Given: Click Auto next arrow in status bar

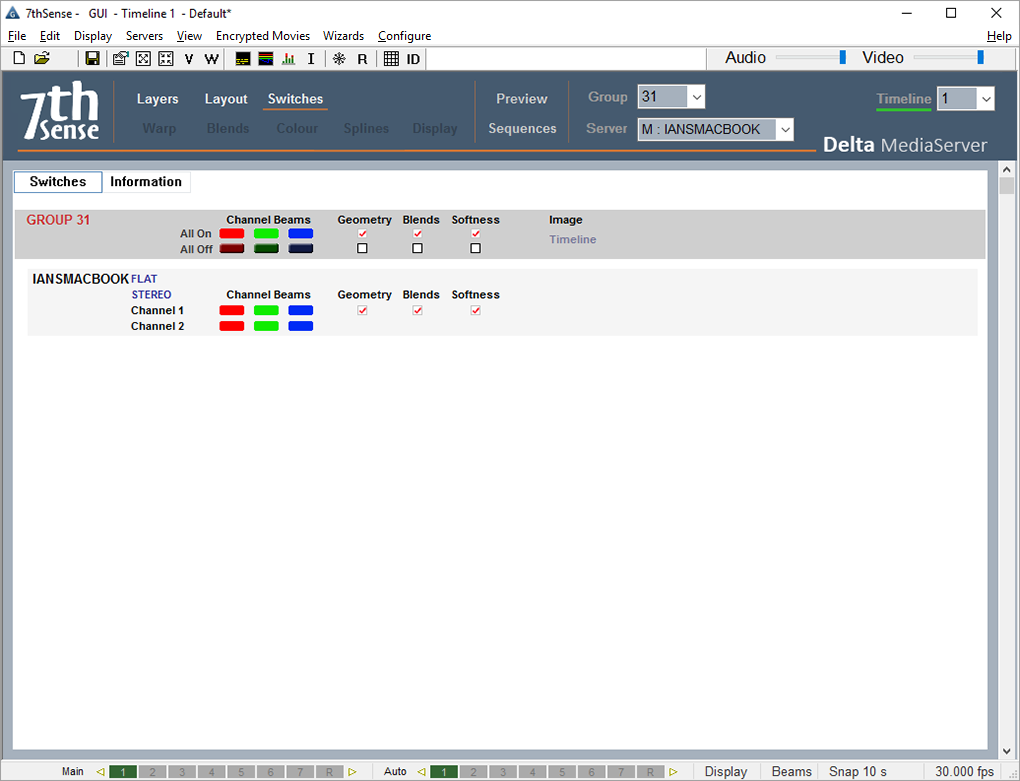Looking at the screenshot, I should point(673,772).
